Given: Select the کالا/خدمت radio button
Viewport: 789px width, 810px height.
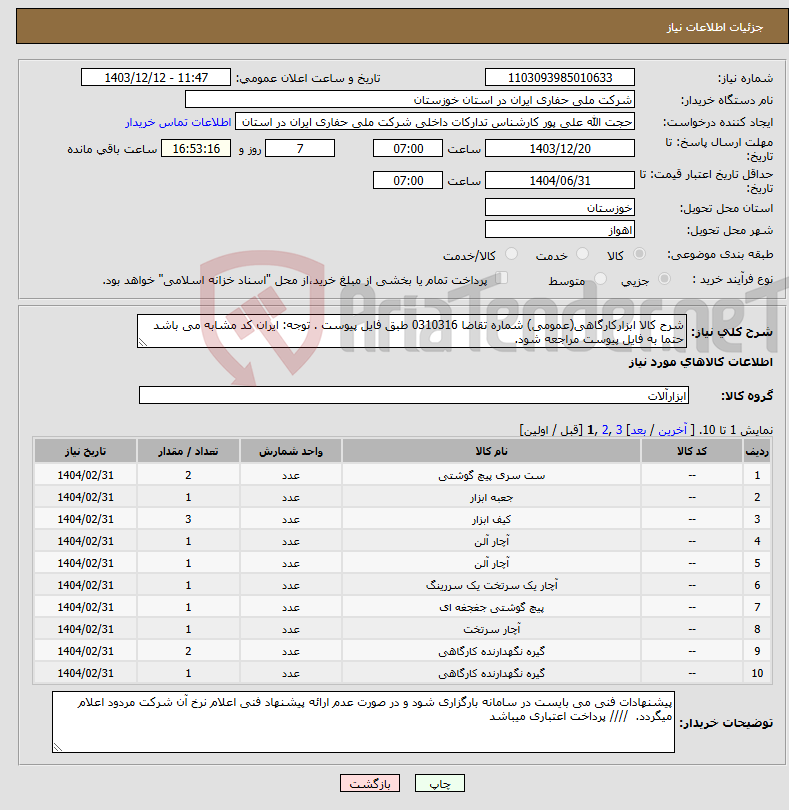Looking at the screenshot, I should click(x=511, y=254).
